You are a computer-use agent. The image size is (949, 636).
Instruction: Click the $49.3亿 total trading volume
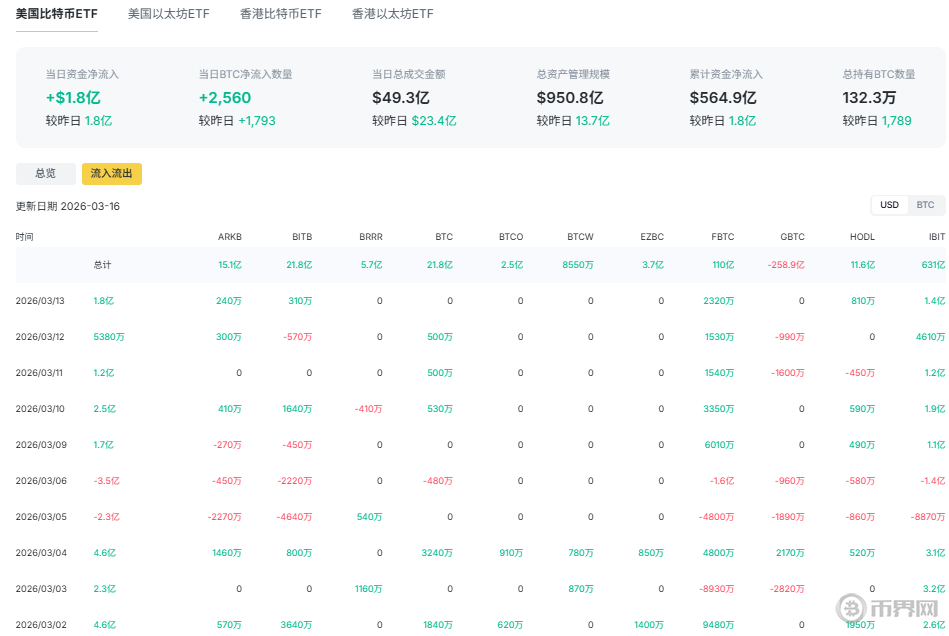pyautogui.click(x=401, y=97)
